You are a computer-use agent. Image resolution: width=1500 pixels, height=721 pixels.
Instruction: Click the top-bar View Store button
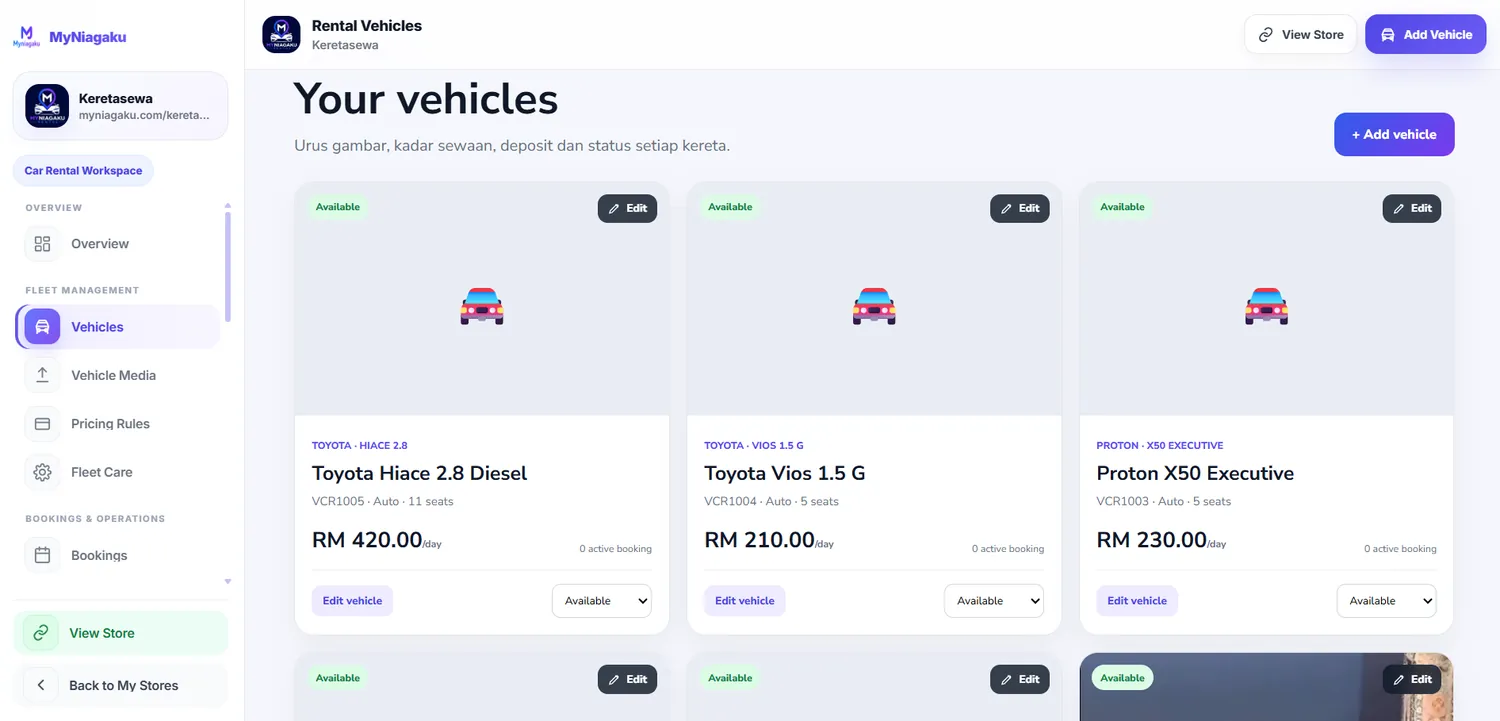pos(1301,34)
